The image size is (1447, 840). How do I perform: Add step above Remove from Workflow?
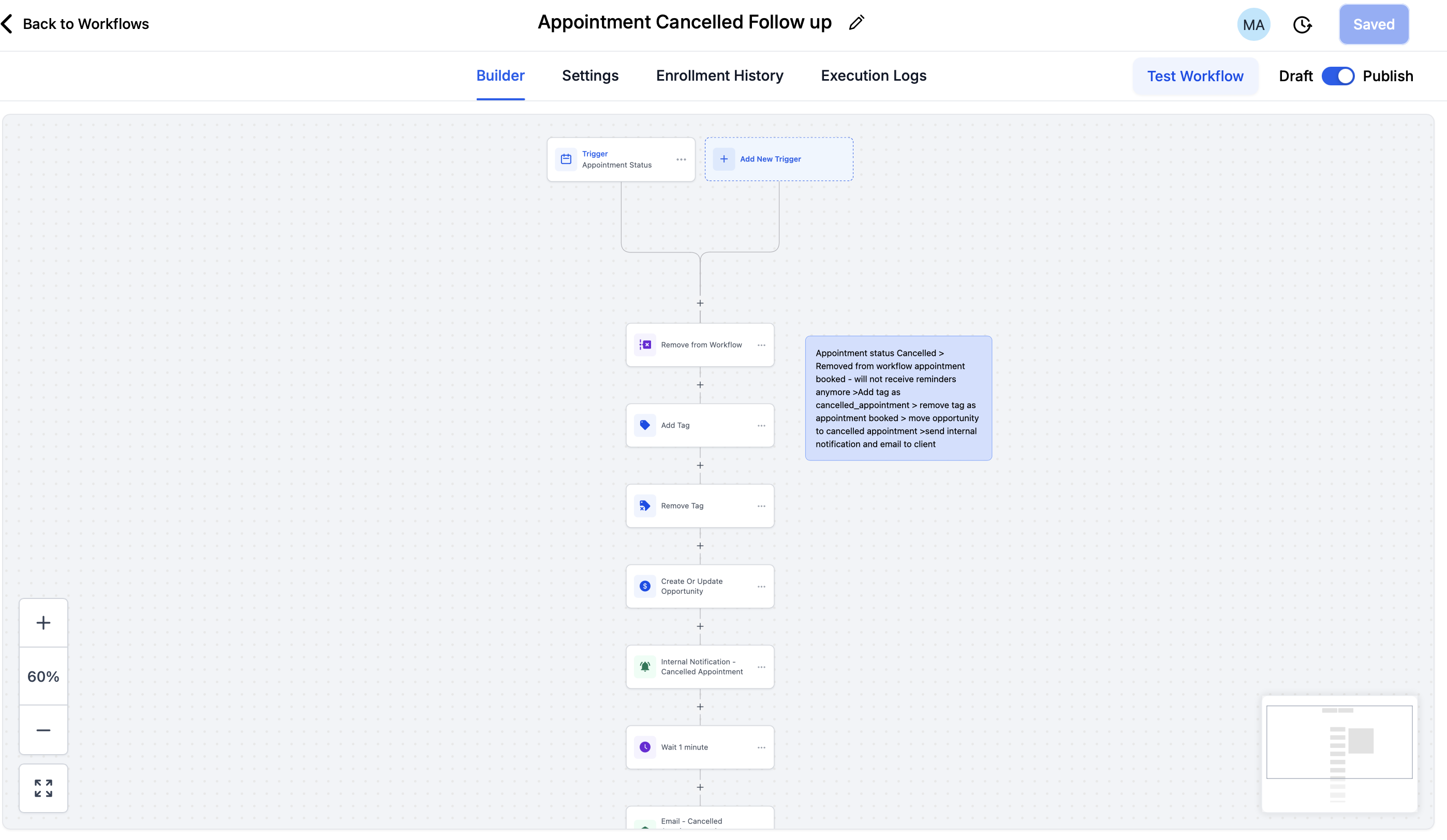coord(700,303)
